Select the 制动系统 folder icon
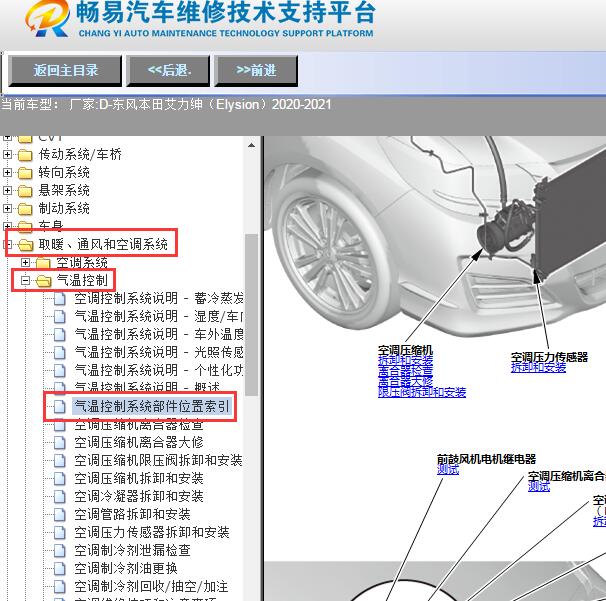 (x=25, y=209)
